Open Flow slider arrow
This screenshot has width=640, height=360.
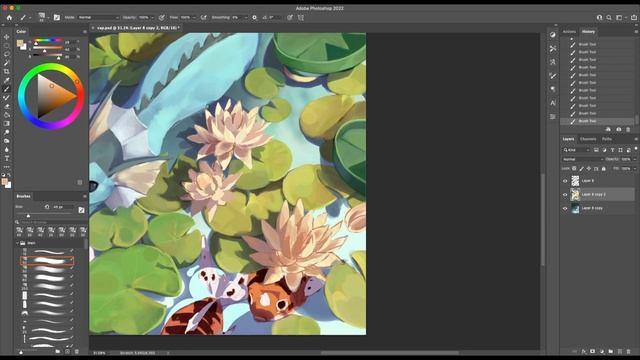[x=194, y=18]
